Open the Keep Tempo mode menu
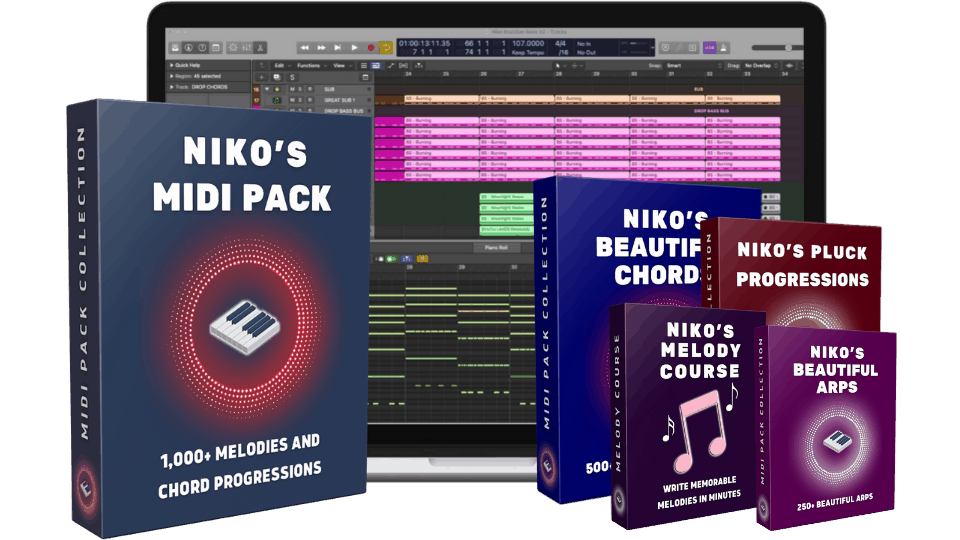960x540 pixels. coord(528,52)
